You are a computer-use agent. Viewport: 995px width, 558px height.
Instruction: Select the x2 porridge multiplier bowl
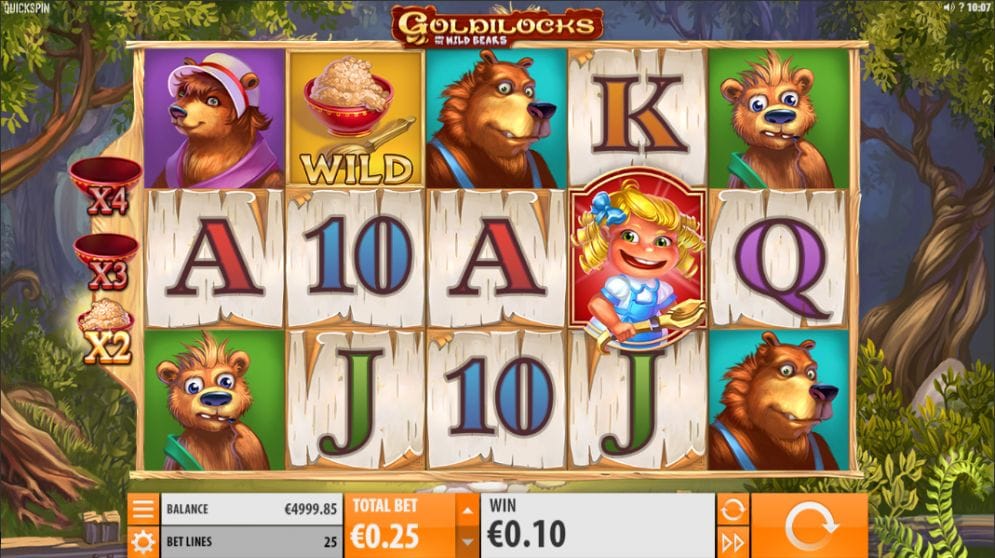click(106, 331)
